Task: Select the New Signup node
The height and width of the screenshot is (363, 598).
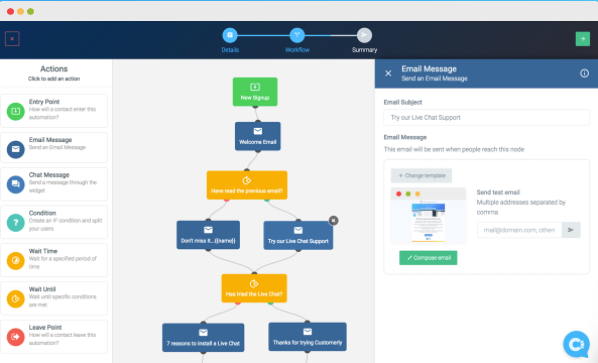Action: tap(255, 92)
